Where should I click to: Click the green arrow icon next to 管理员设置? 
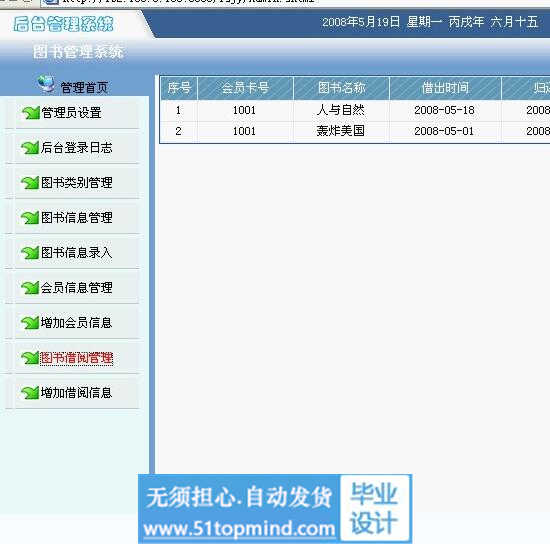pos(31,113)
